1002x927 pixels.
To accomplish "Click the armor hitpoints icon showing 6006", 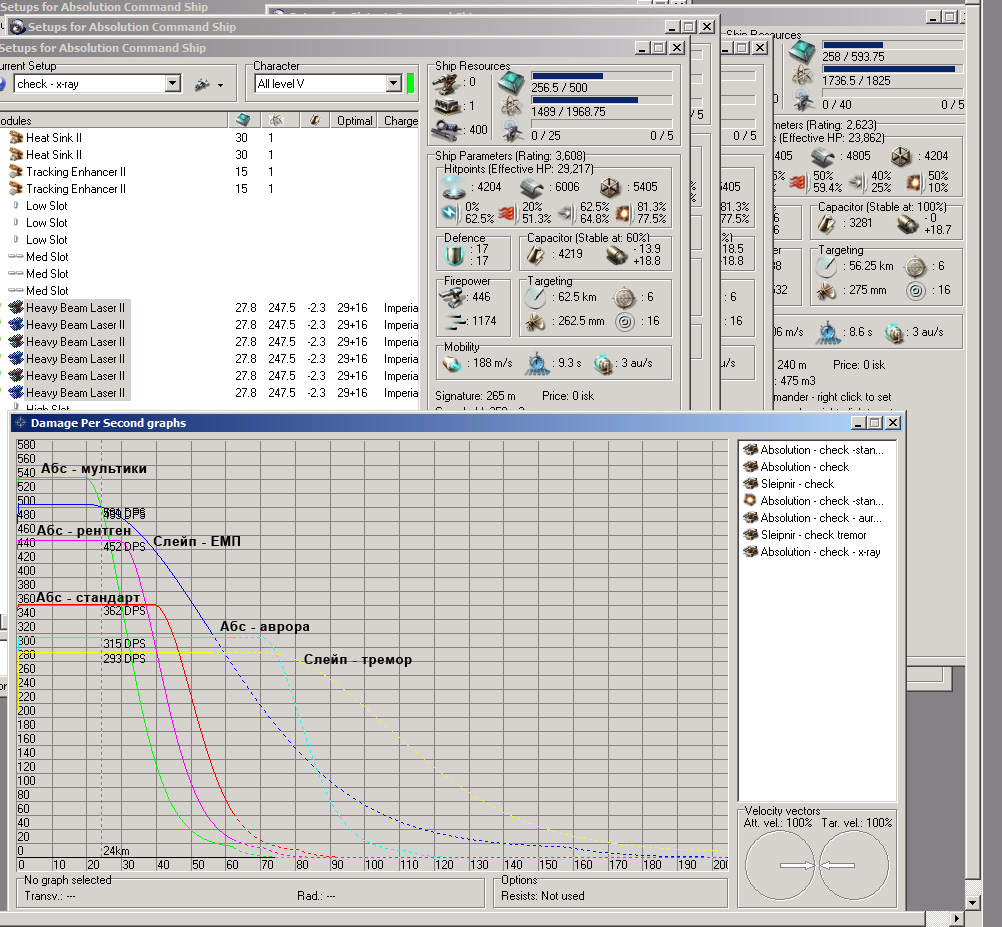I will point(532,187).
